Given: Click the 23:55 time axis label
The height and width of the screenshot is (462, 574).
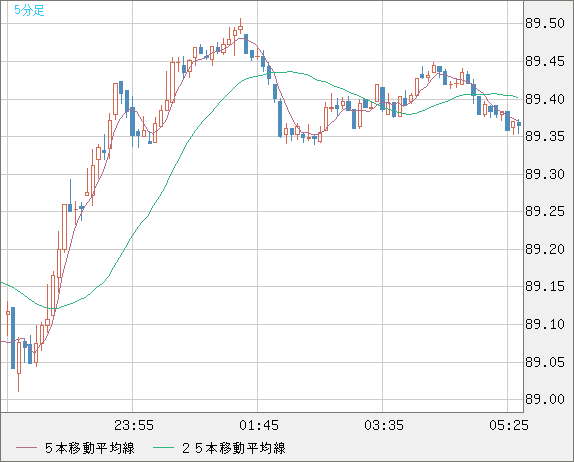Looking at the screenshot, I should click(134, 425).
